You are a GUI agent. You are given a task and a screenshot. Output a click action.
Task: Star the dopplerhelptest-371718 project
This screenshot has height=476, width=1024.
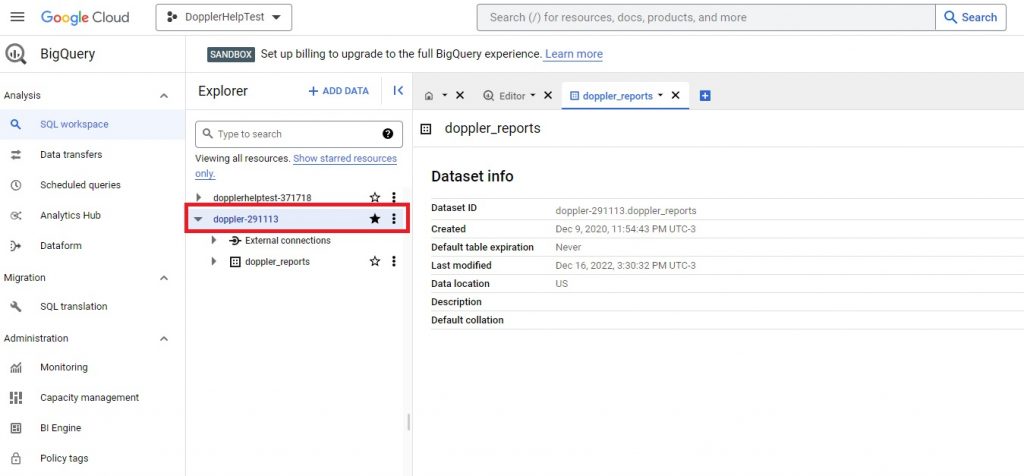pos(375,197)
